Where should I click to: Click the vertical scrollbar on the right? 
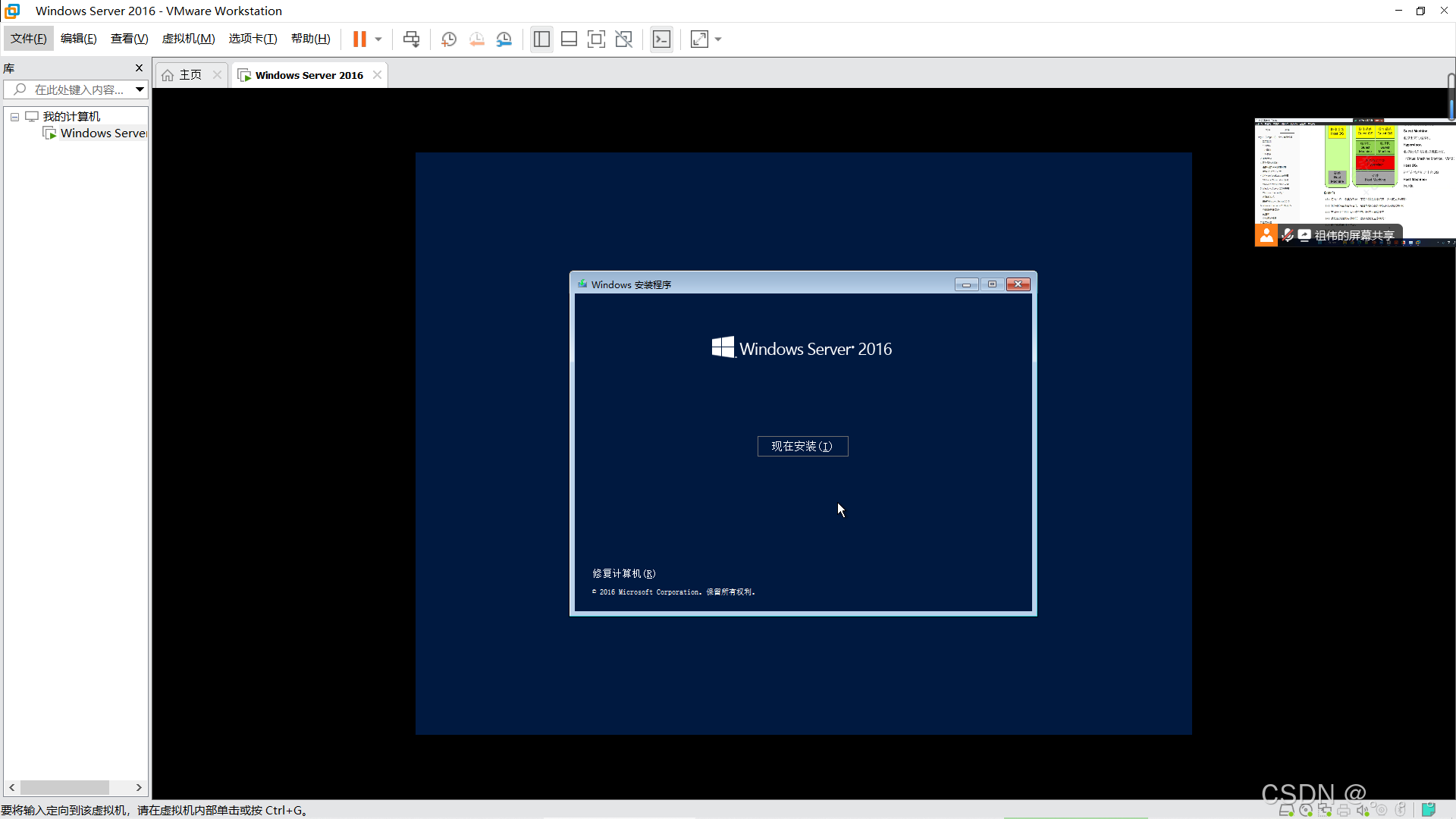point(1451,96)
